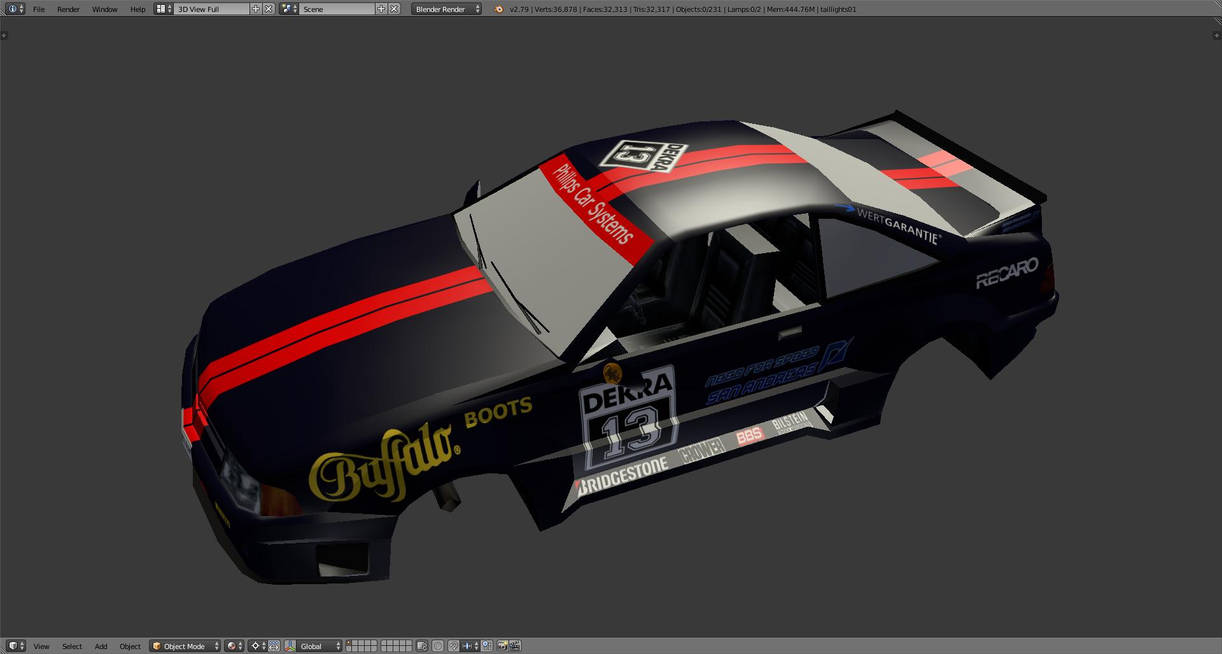Add a new scene
The height and width of the screenshot is (654, 1222).
[381, 8]
